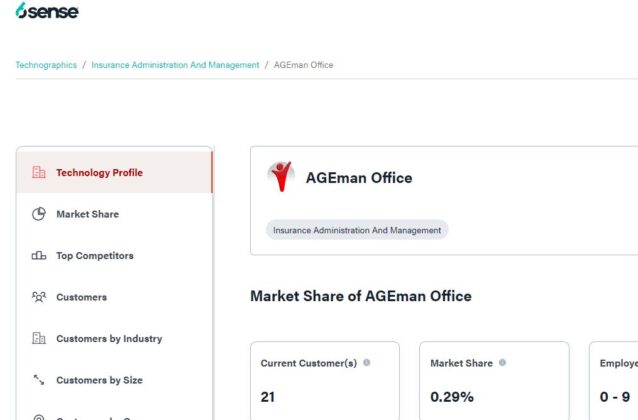Click the employee range value 0 - 9

[614, 397]
